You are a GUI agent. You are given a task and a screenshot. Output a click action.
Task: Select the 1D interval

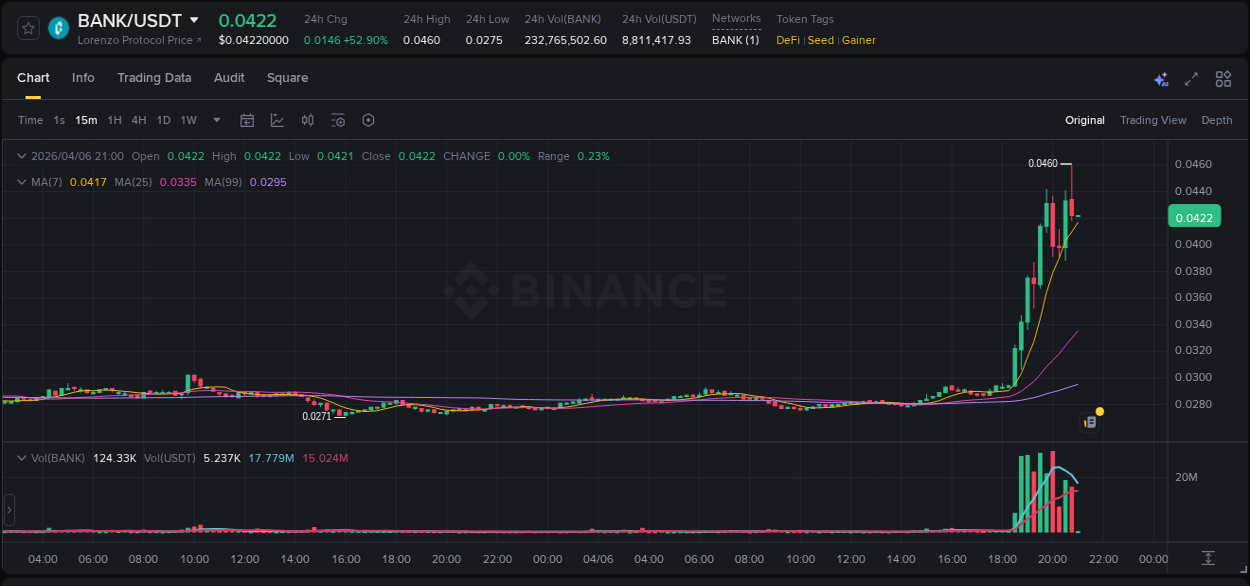pos(163,120)
